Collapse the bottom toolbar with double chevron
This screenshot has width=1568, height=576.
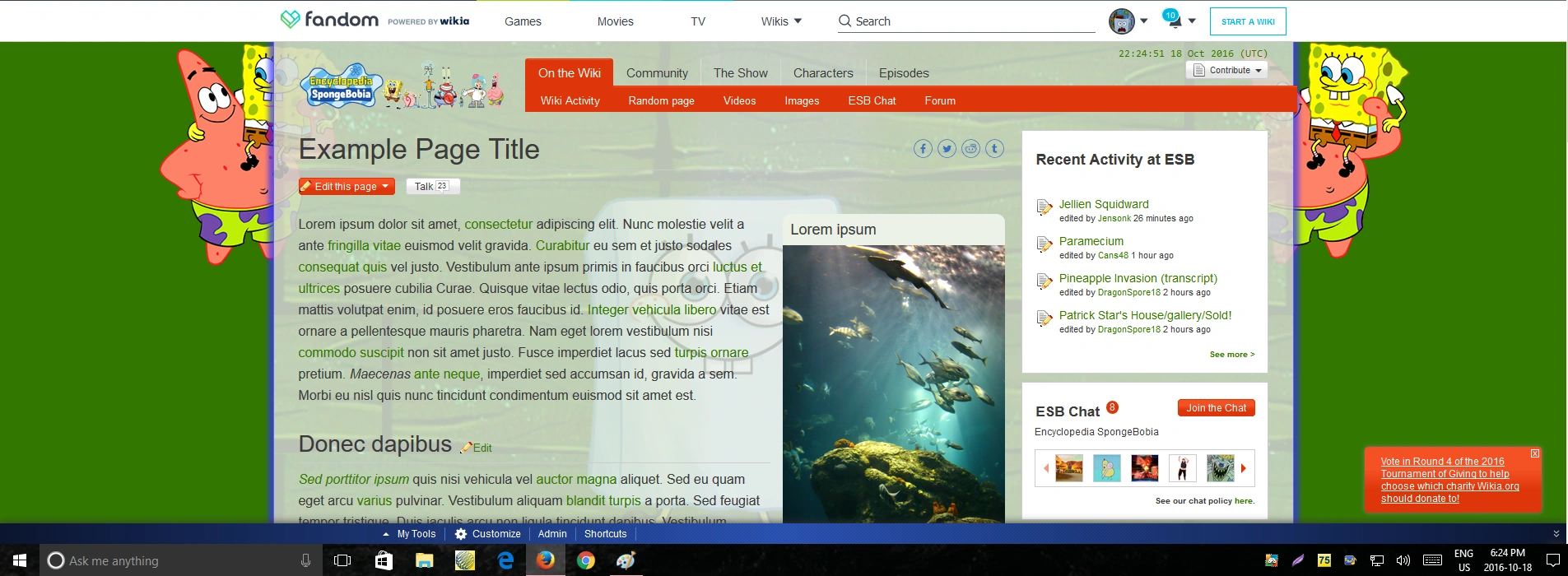[1556, 533]
